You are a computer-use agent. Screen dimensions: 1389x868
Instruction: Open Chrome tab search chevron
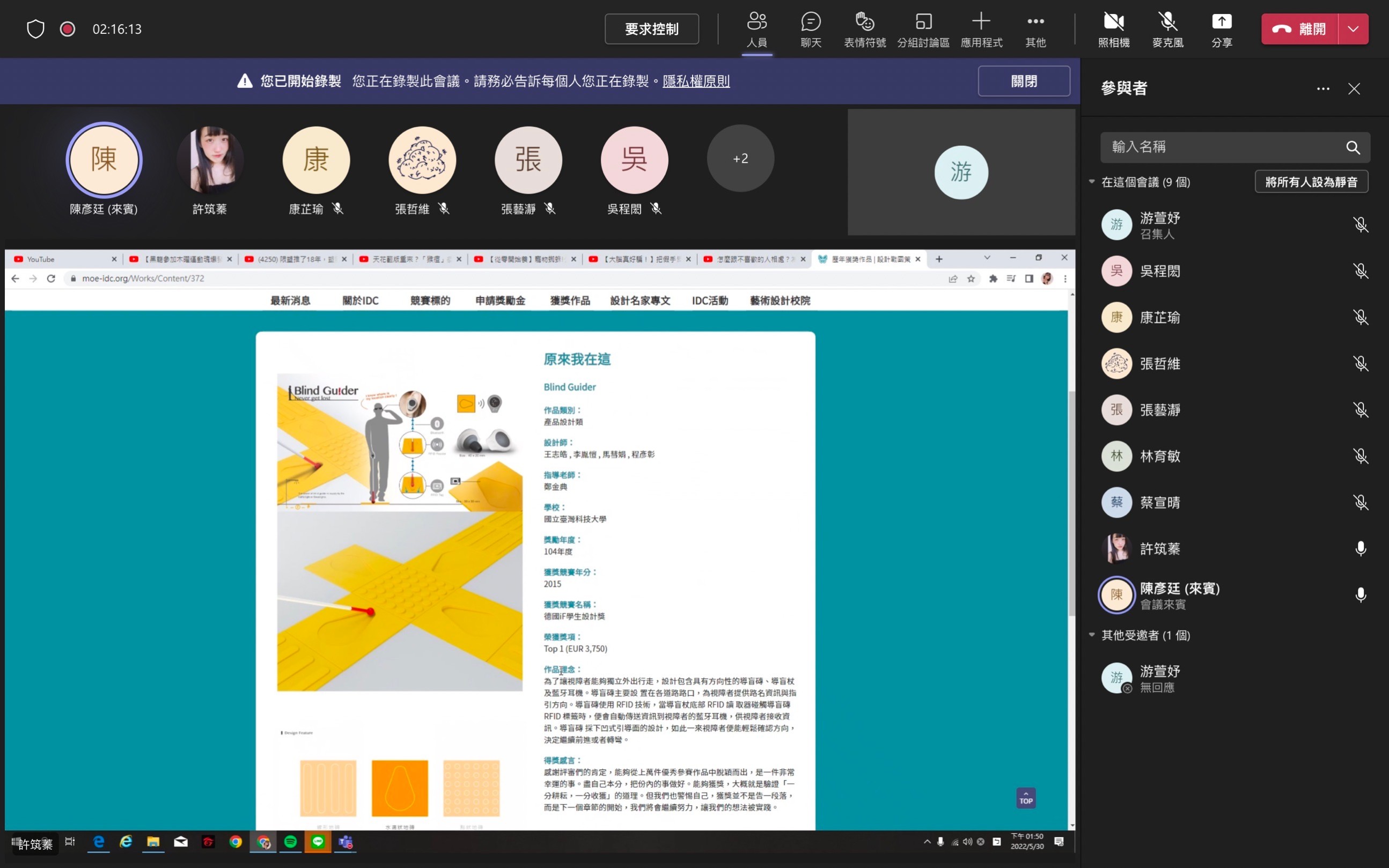(x=987, y=258)
